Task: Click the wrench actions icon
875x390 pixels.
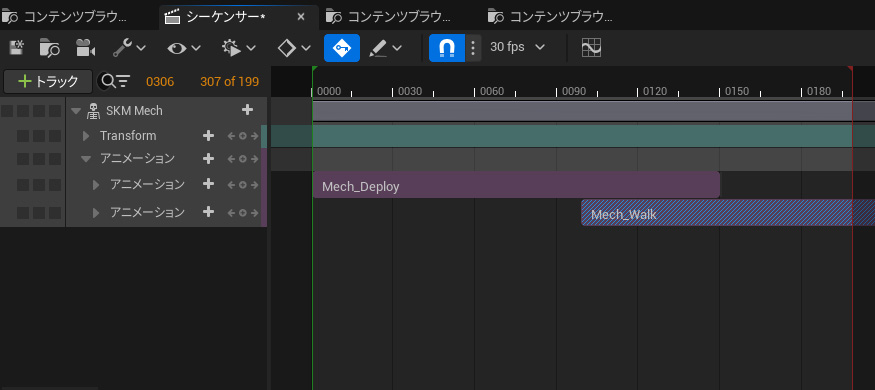Action: [122, 48]
